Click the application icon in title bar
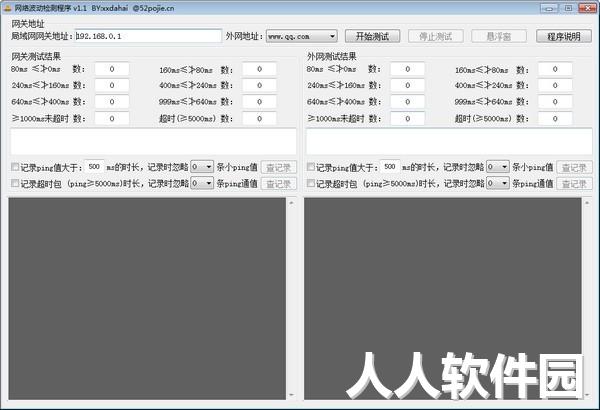This screenshot has width=600, height=410. point(8,8)
